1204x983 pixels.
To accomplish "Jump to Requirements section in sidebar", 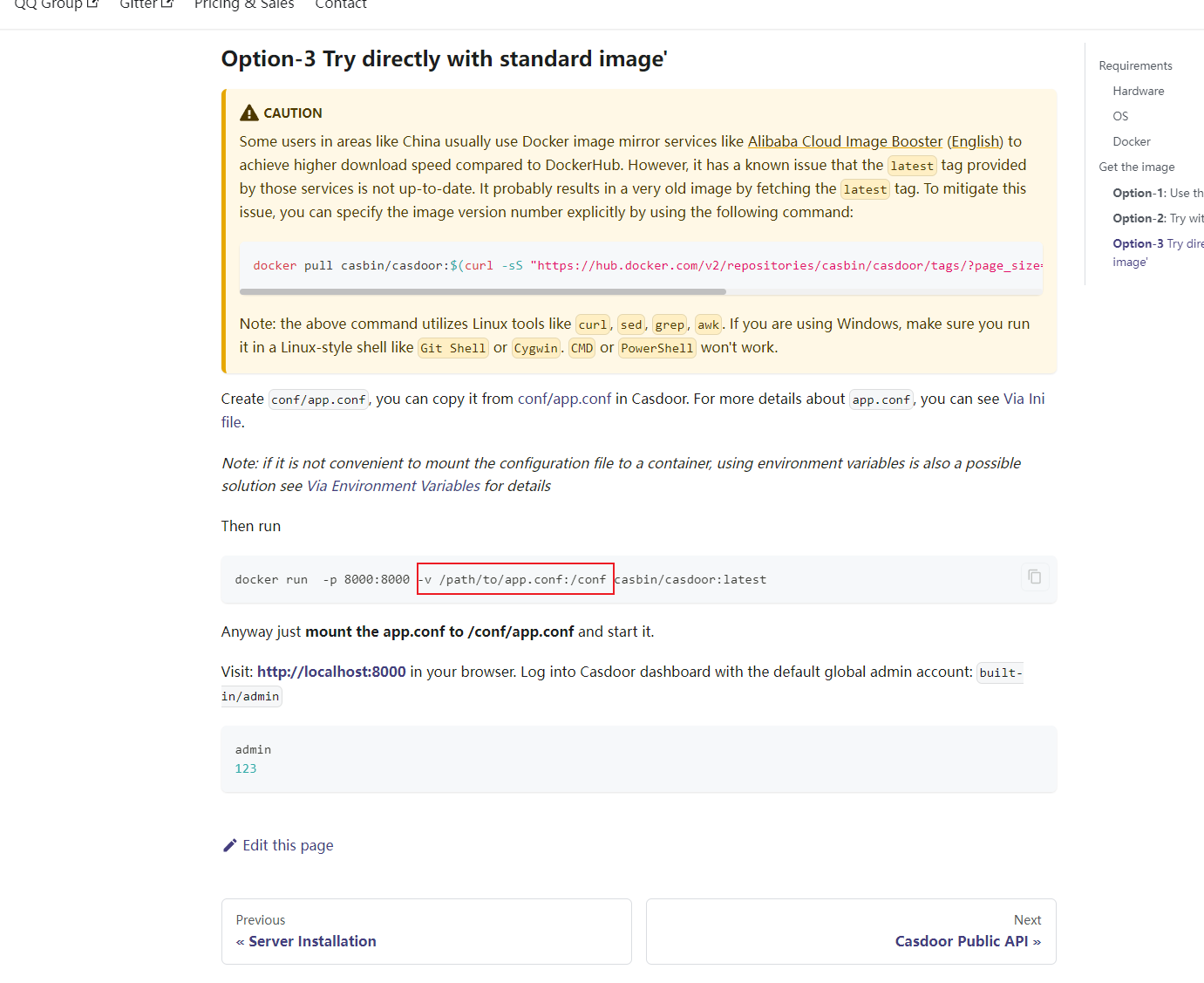I will (x=1135, y=65).
